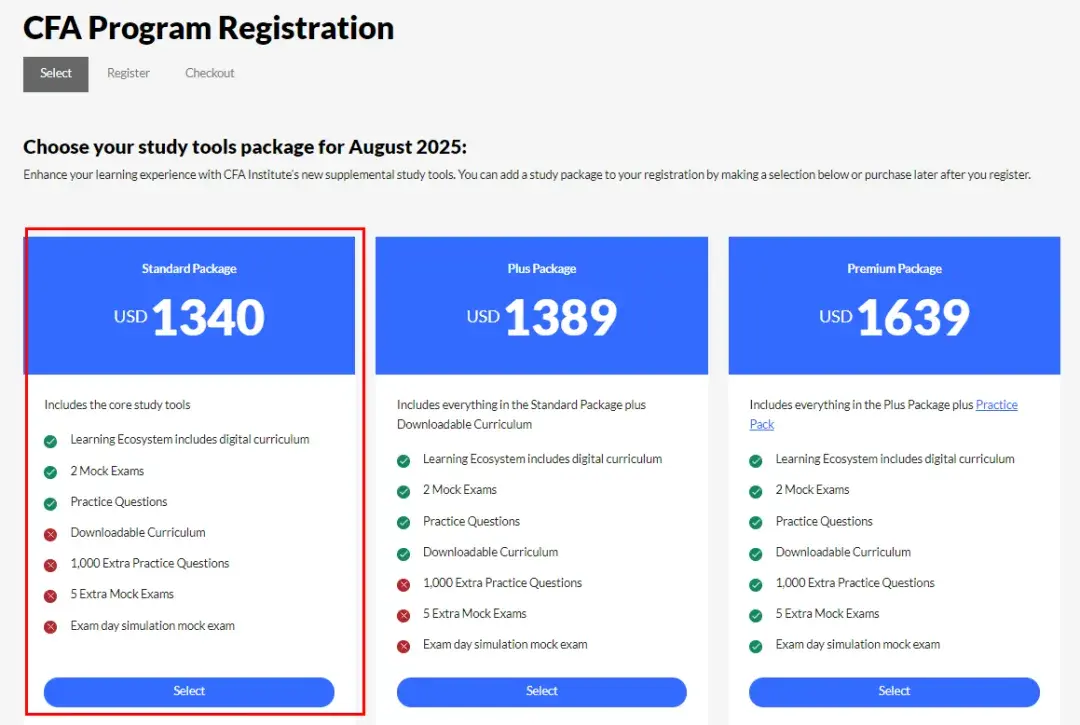Click red X beside Plus Exam day simulation
Screen dimensions: 1080x725
point(404,647)
